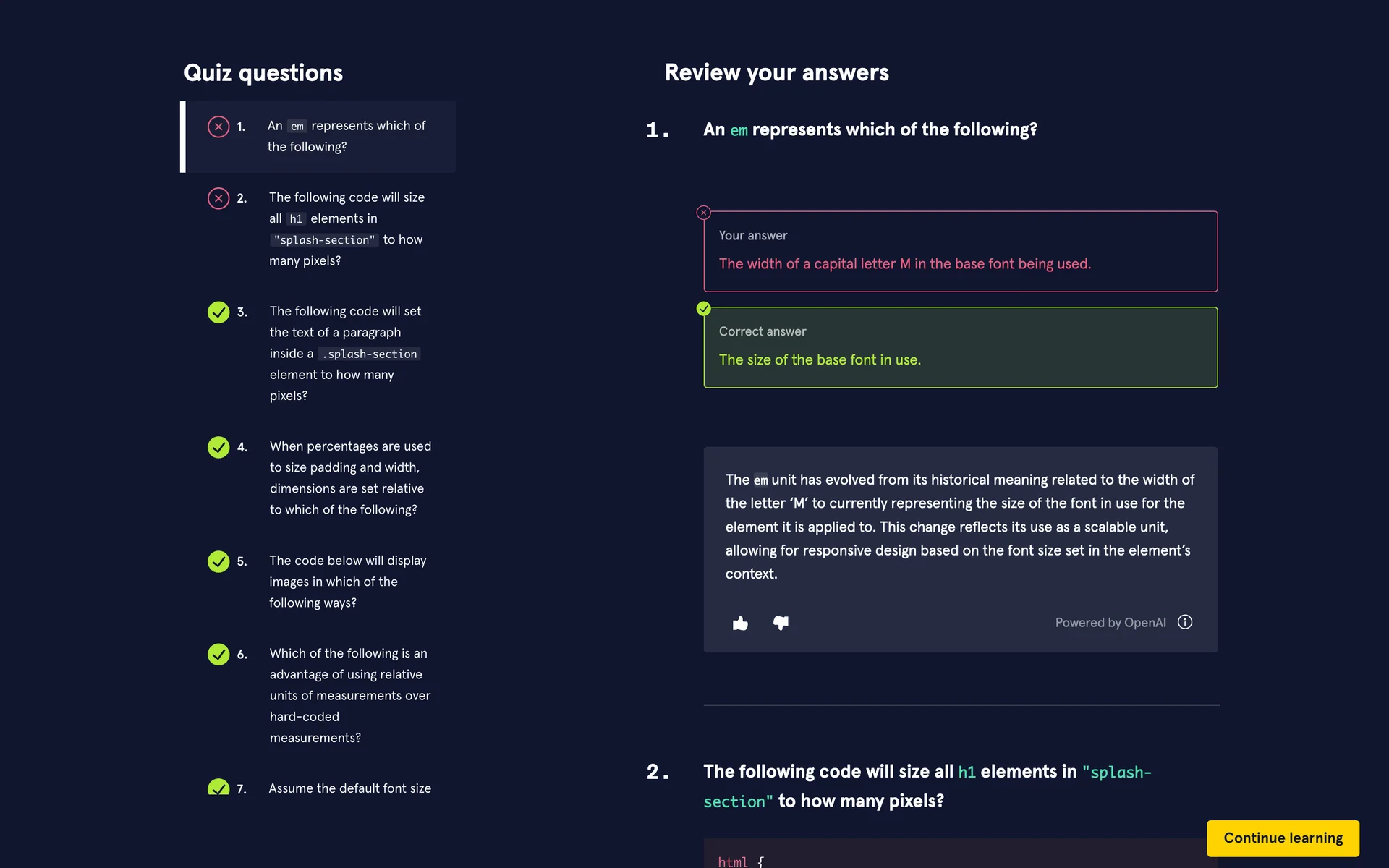The height and width of the screenshot is (868, 1389).
Task: Click the thumbs up feedback icon
Action: 740,623
